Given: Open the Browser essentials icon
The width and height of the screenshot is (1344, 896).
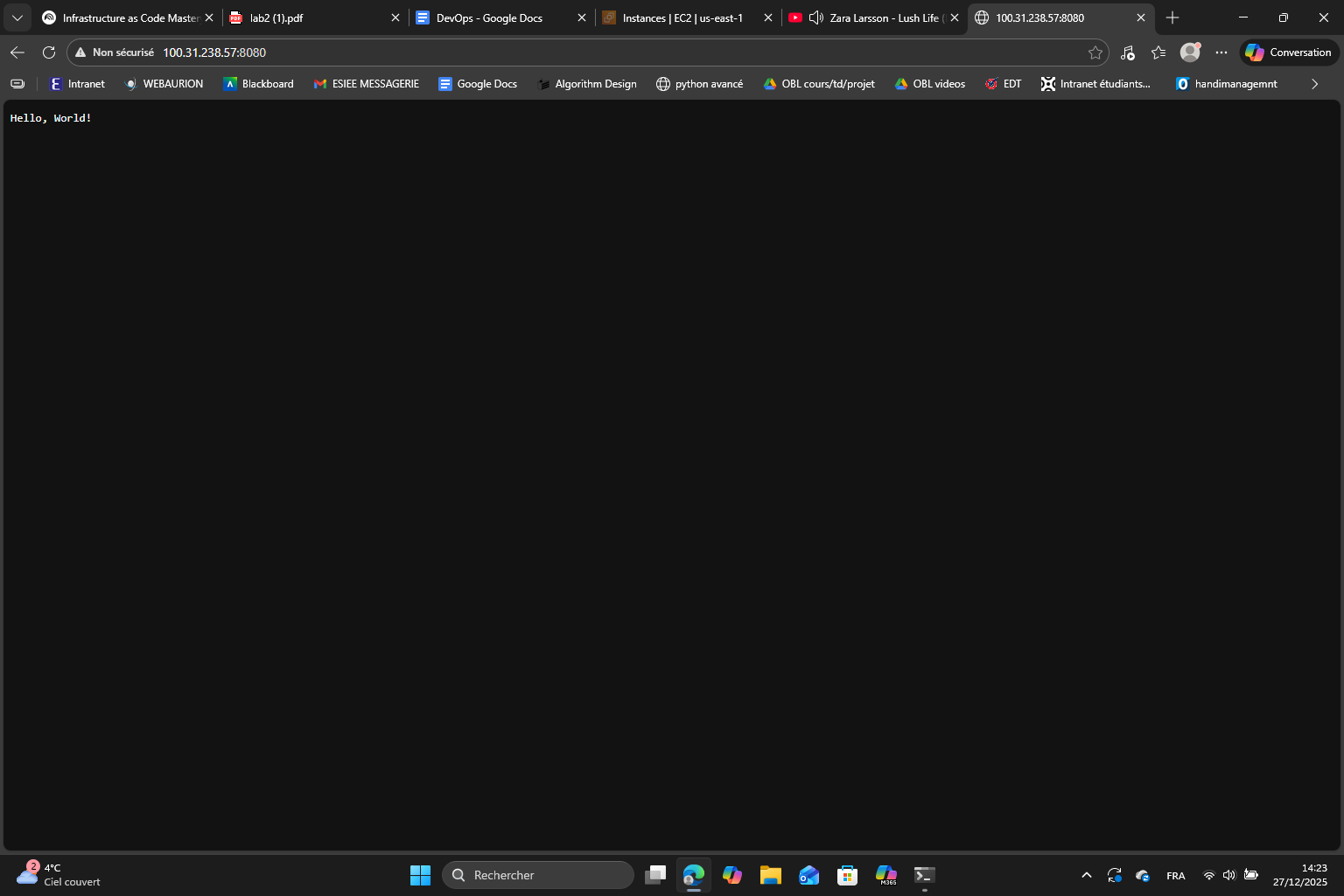Looking at the screenshot, I should point(1127,52).
